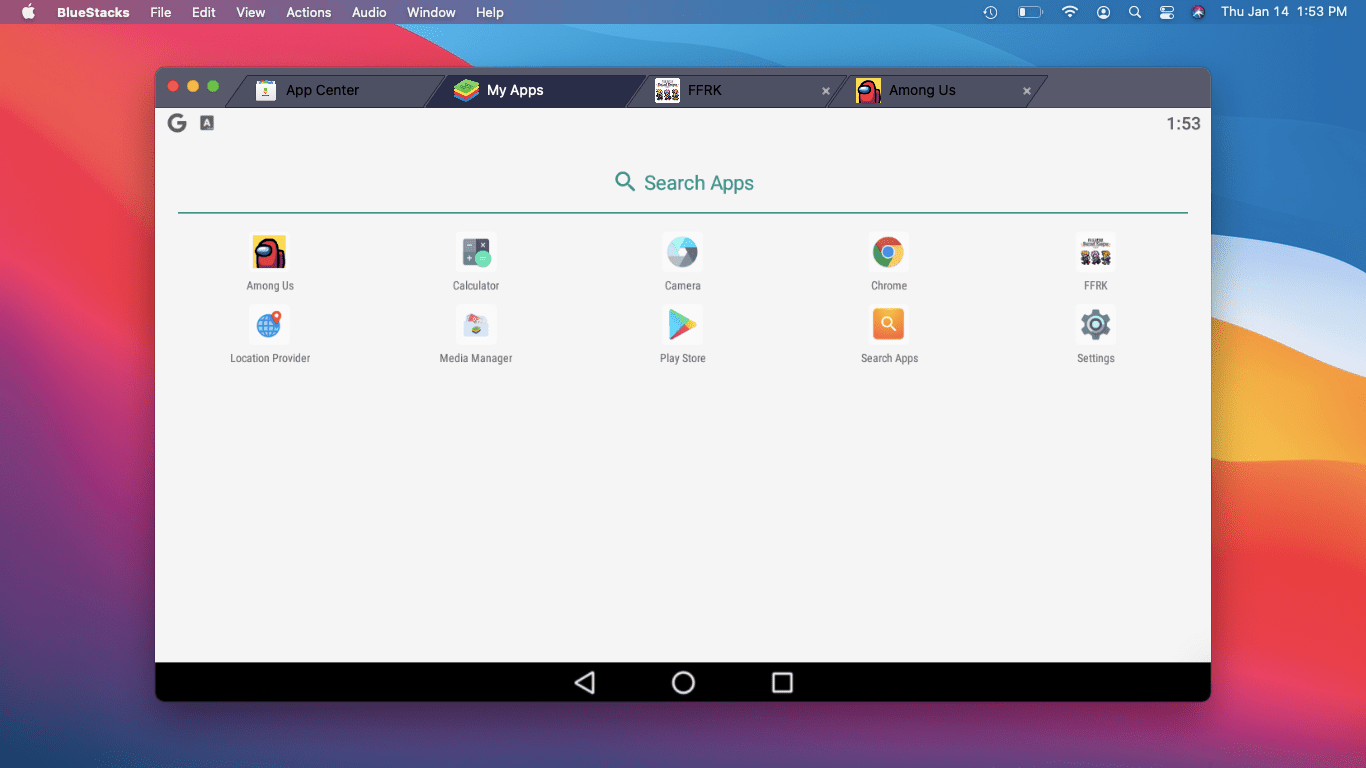Launch the Calculator app
1366x768 pixels.
tap(476, 252)
